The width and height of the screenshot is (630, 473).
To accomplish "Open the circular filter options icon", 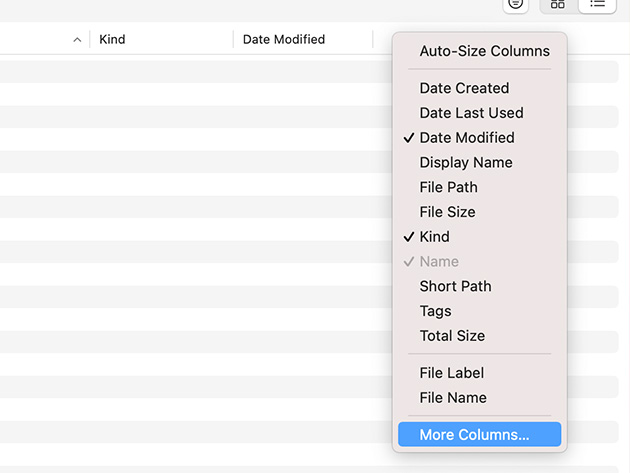I will coord(515,4).
